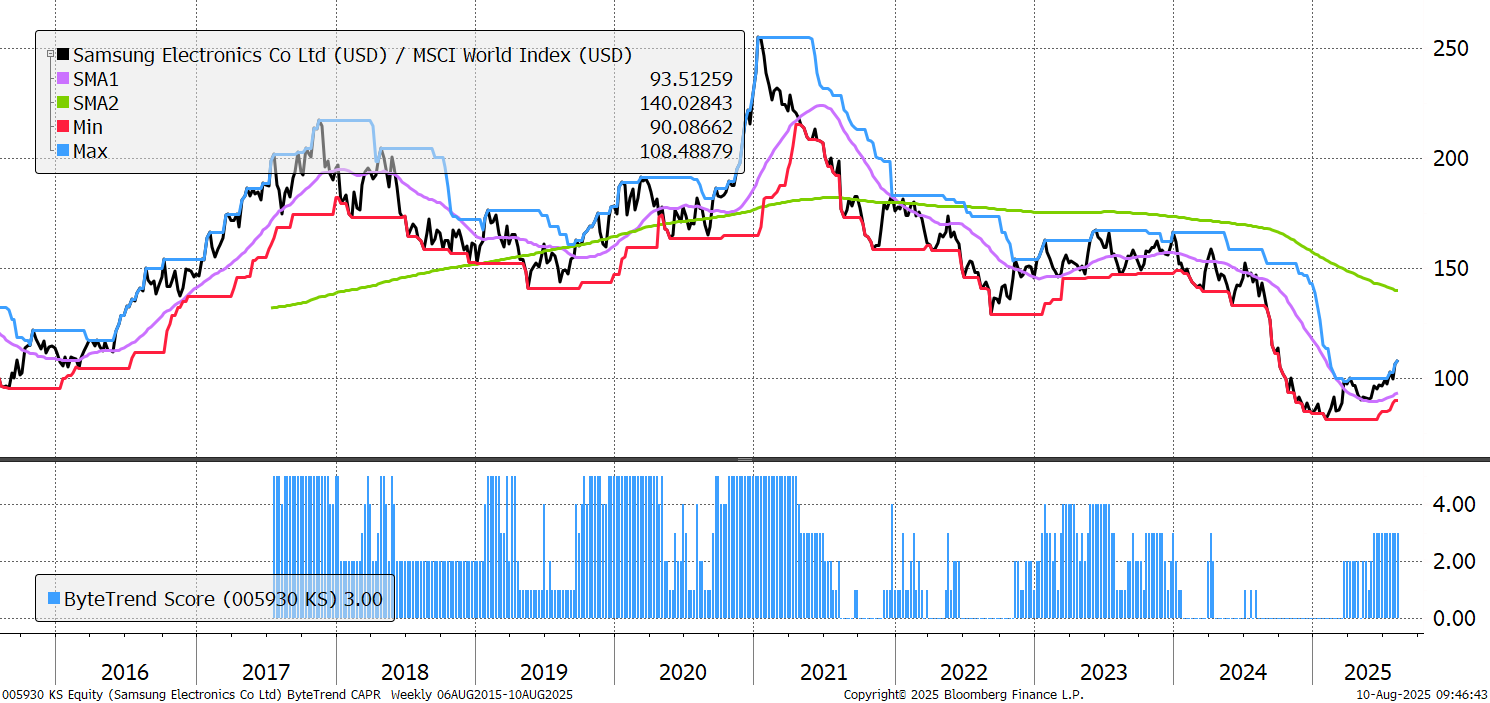1490x703 pixels.
Task: Click the Samsung Electronics / MSCI World Index label
Action: (352, 55)
